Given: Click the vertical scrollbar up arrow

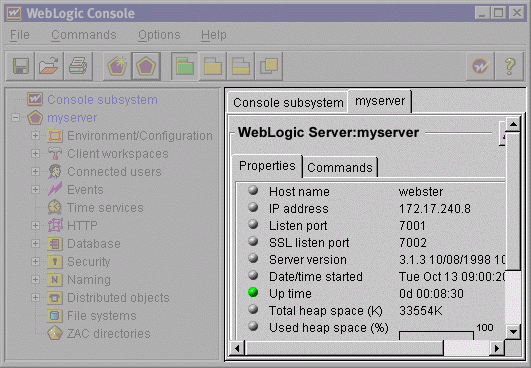Looking at the screenshot, I should tap(513, 125).
